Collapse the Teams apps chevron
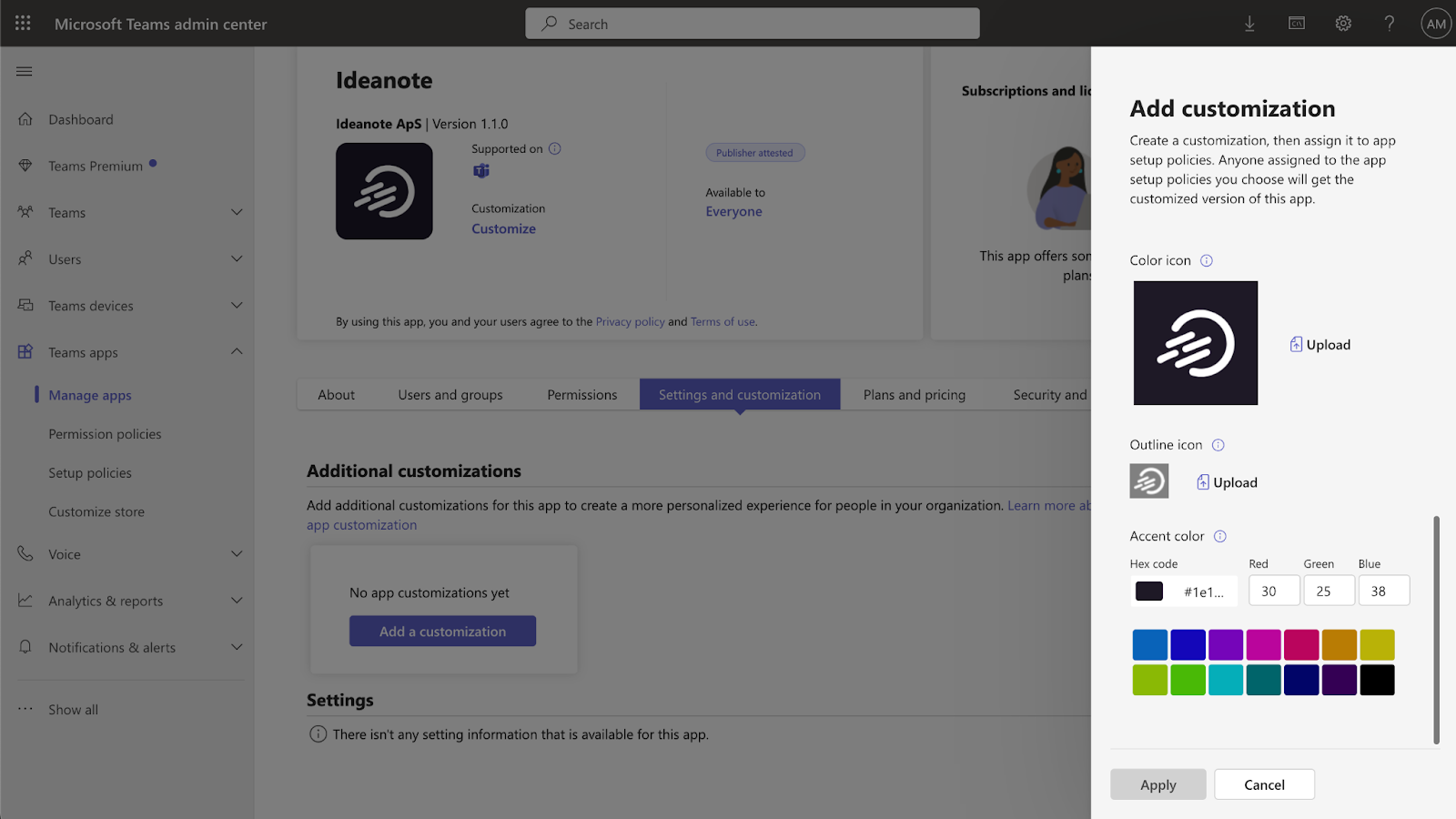Image resolution: width=1456 pixels, height=819 pixels. coord(237,351)
